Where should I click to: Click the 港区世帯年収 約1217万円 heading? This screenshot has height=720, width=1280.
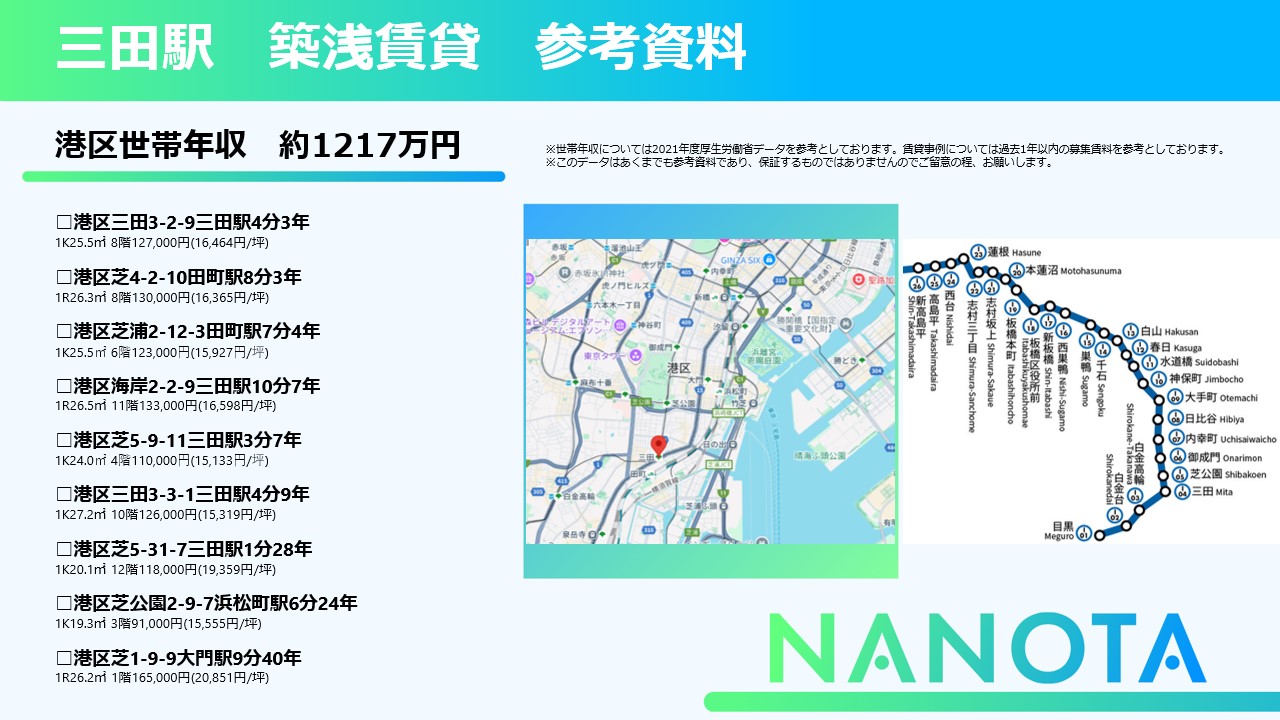coord(258,146)
